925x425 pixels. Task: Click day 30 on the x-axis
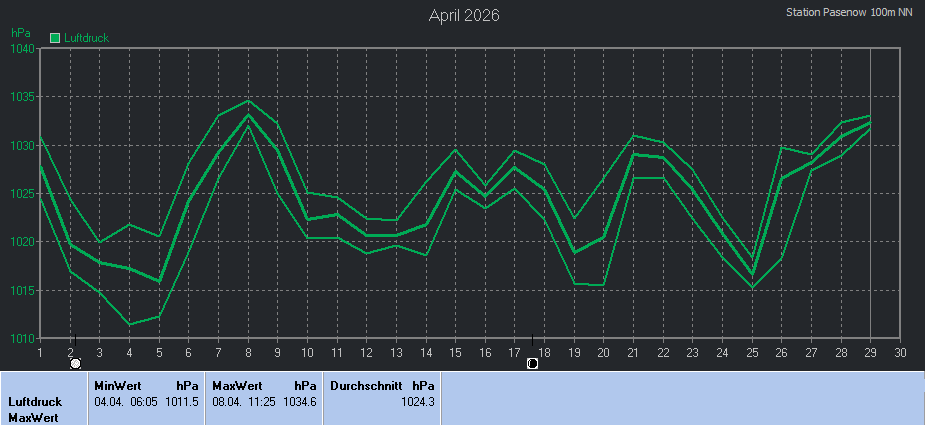pyautogui.click(x=900, y=352)
